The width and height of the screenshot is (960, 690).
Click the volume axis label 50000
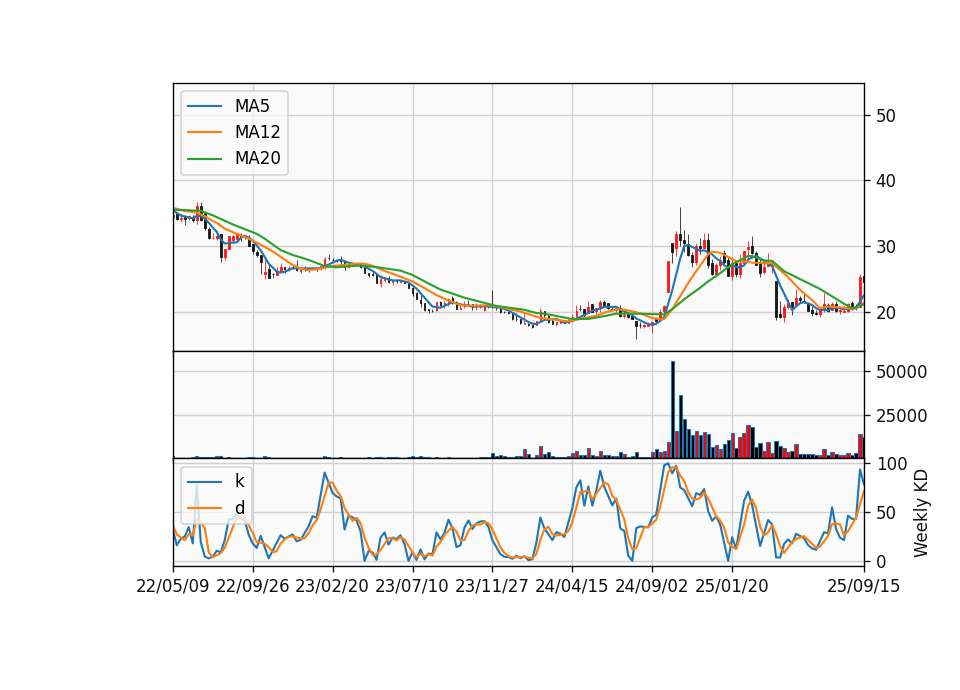[x=901, y=372]
